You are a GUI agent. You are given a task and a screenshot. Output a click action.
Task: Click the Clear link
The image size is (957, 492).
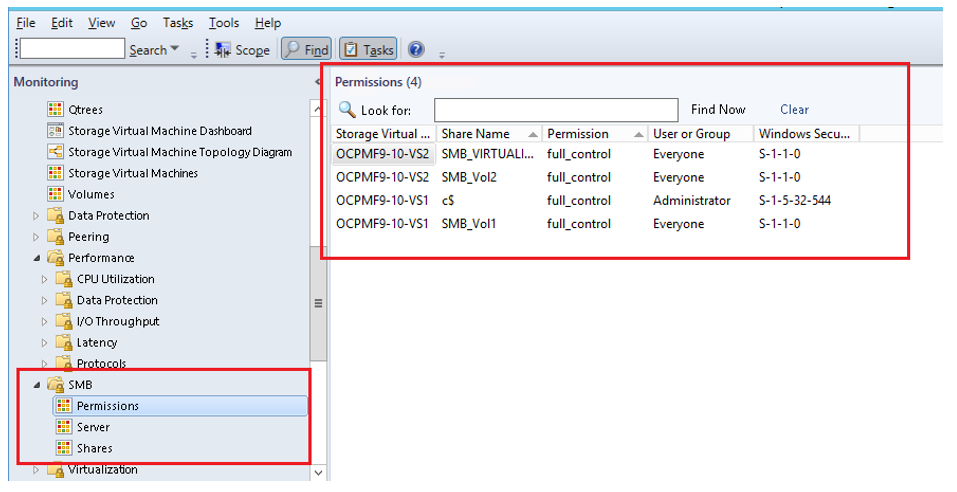[x=794, y=110]
